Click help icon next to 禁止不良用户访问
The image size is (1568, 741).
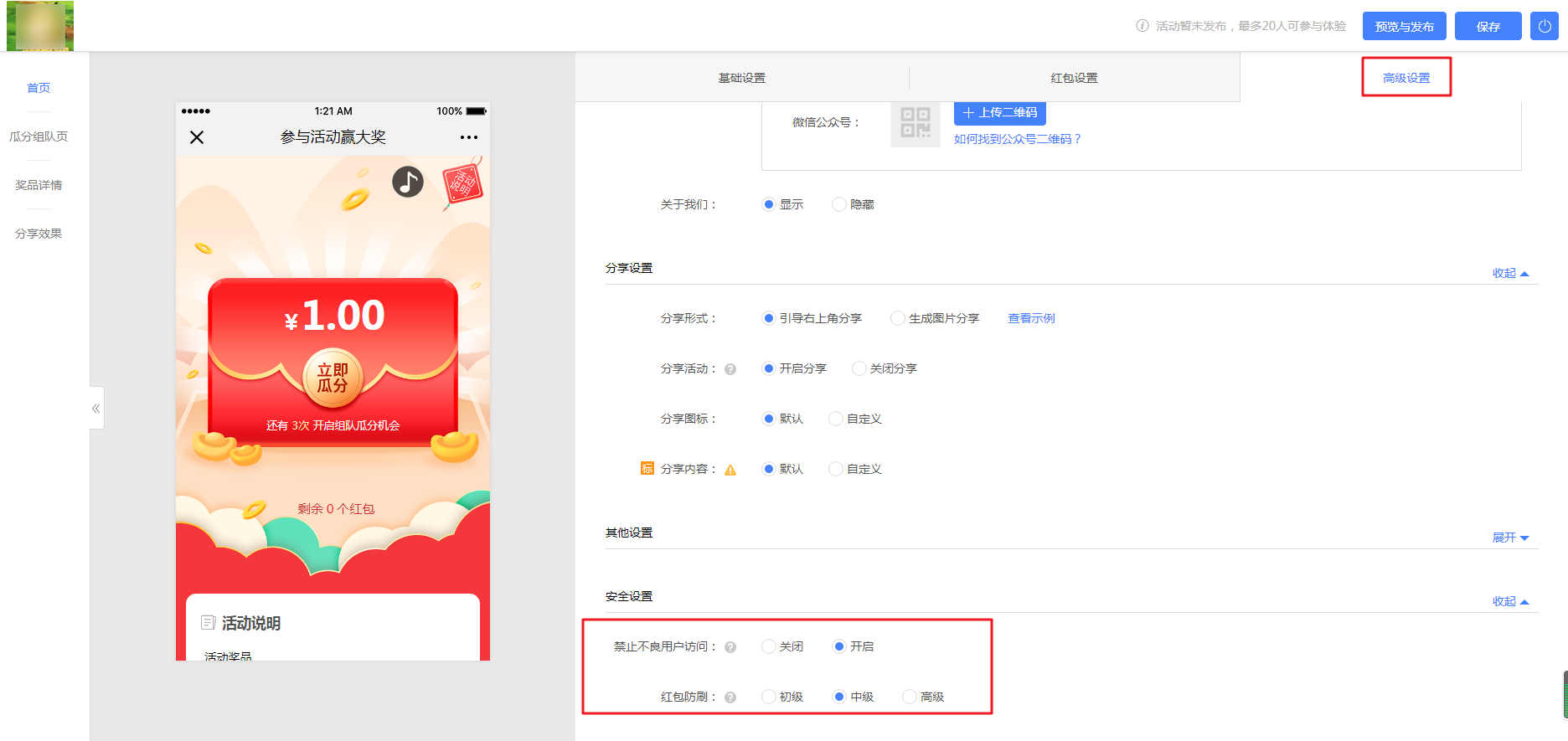pyautogui.click(x=730, y=647)
